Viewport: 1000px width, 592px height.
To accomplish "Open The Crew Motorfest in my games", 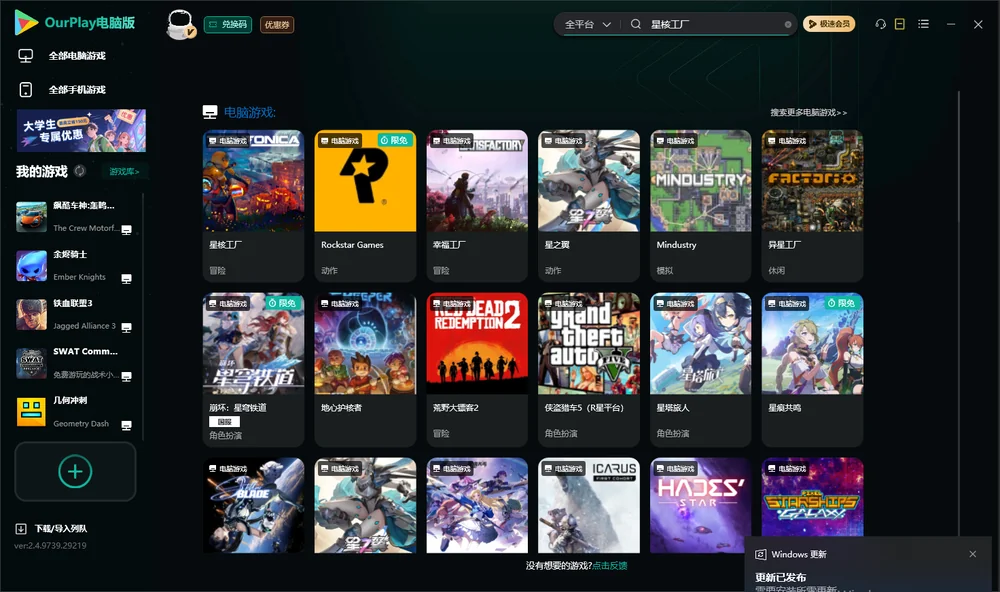I will pyautogui.click(x=74, y=217).
